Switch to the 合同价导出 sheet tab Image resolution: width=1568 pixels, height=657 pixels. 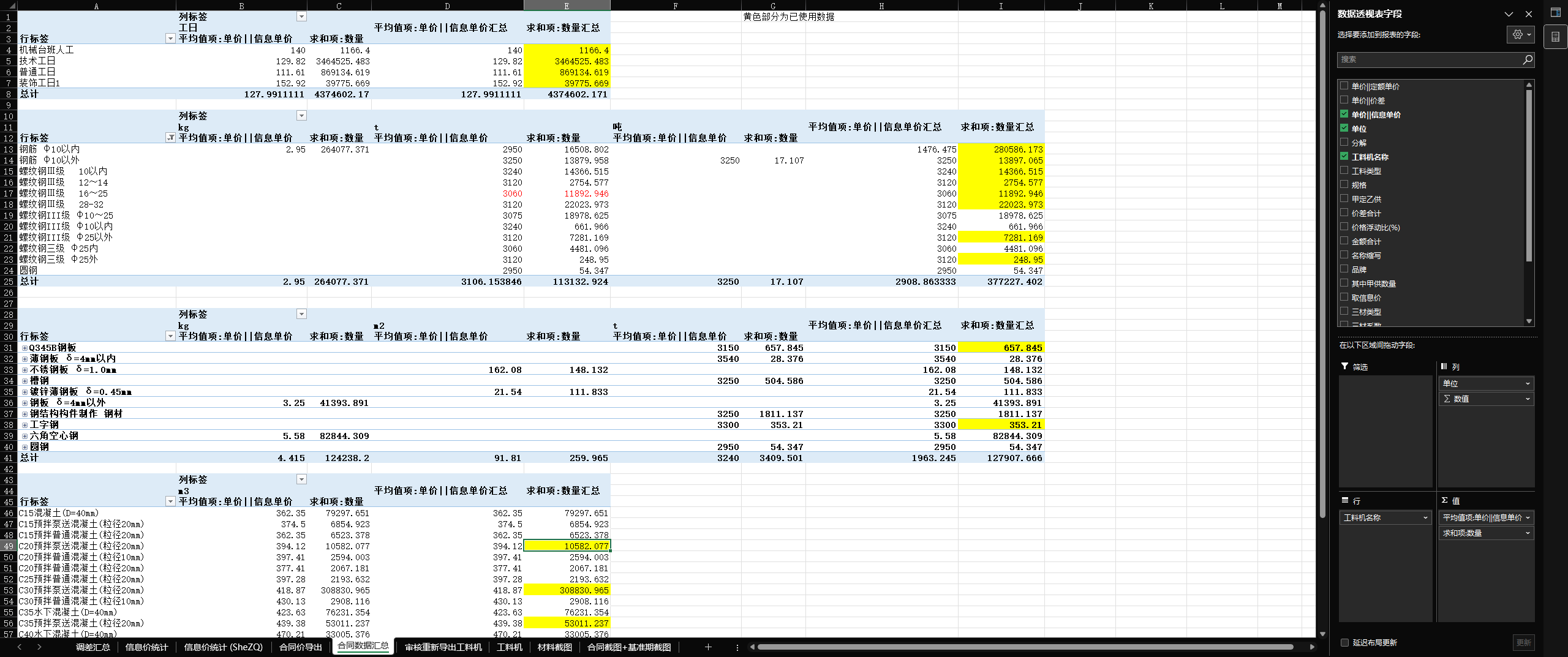click(301, 647)
